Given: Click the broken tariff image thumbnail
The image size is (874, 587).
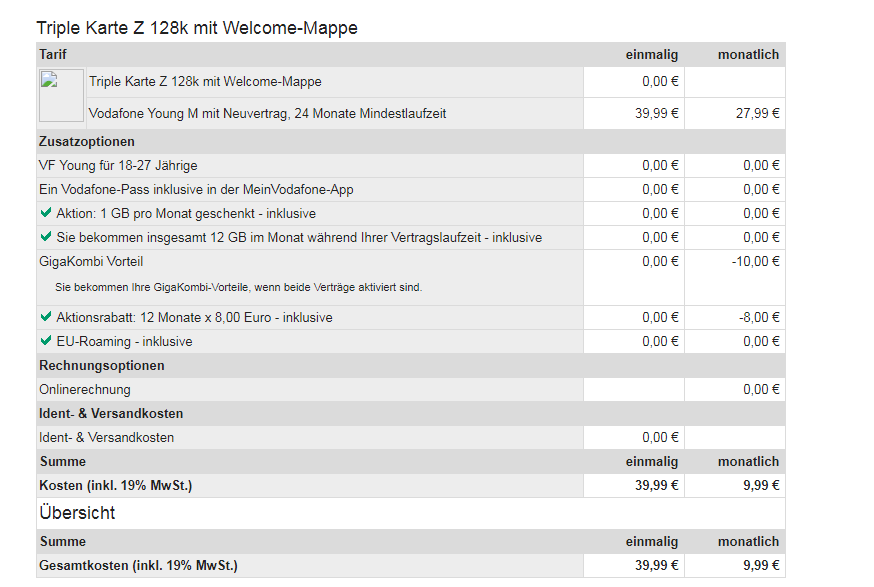Looking at the screenshot, I should [x=61, y=95].
